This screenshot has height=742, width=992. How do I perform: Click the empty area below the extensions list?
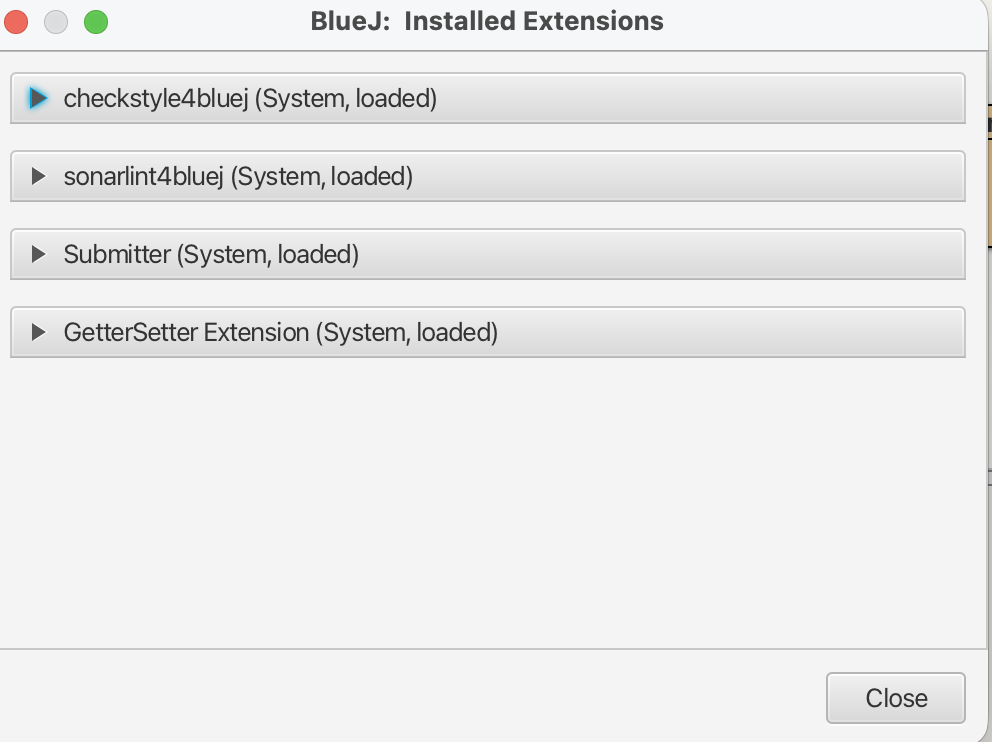point(487,500)
